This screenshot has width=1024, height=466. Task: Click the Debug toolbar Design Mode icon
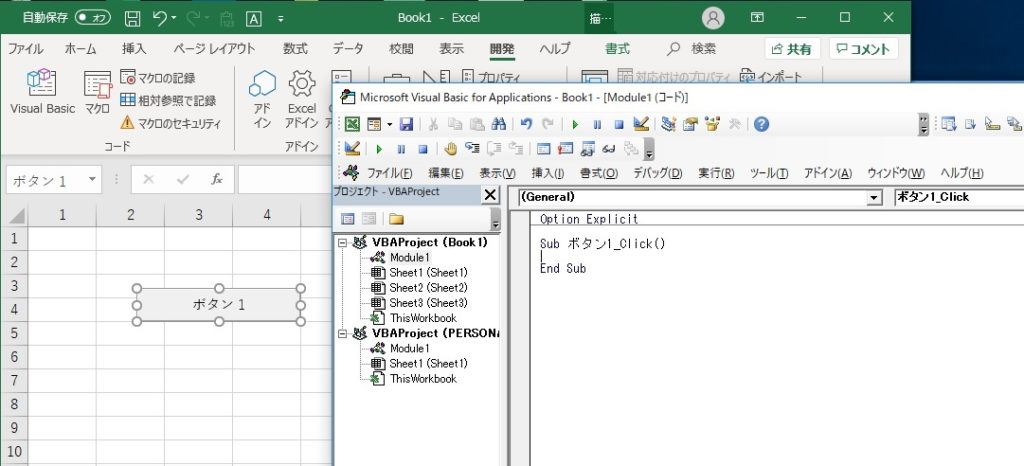click(x=353, y=149)
